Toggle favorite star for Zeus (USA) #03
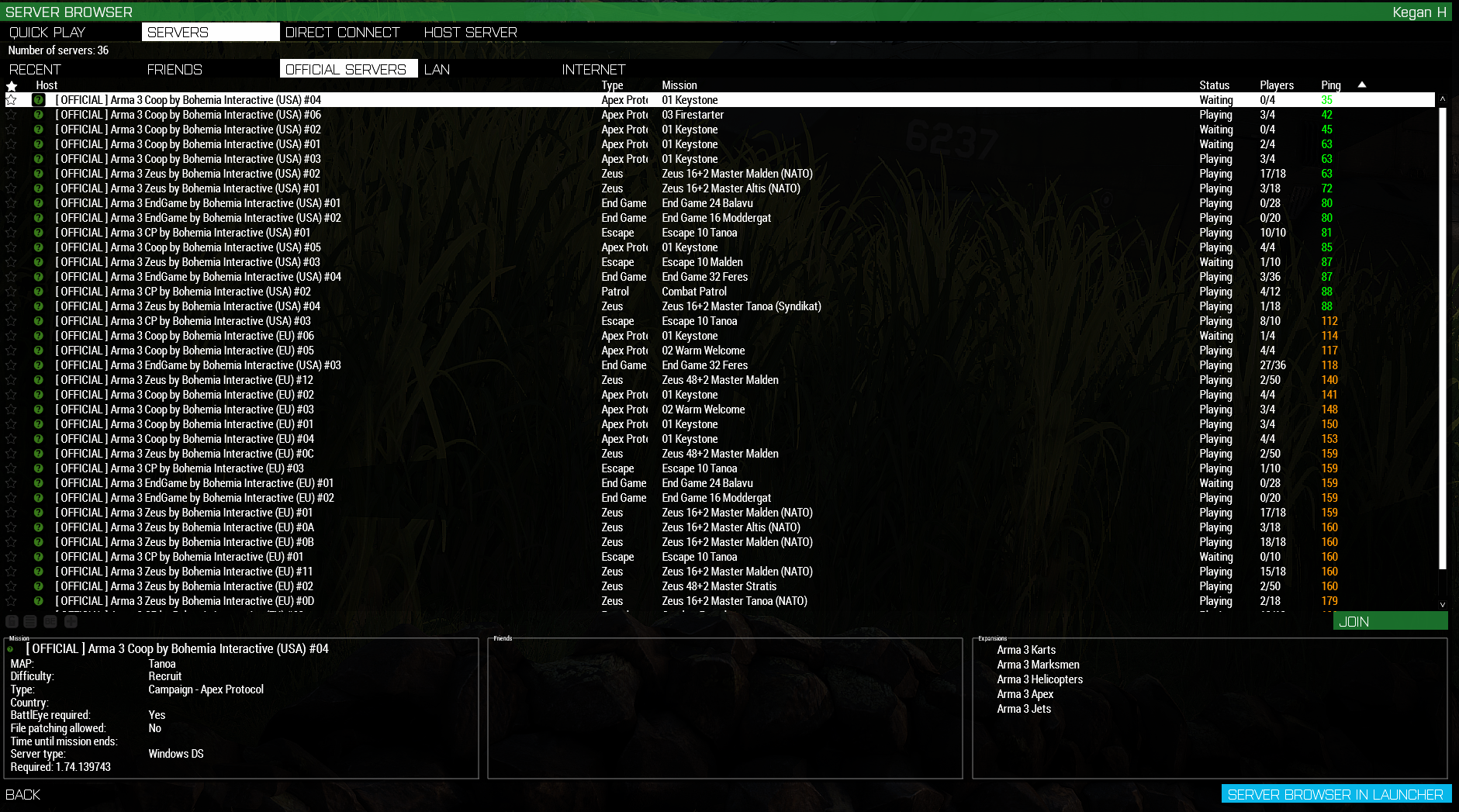This screenshot has height=812, width=1459. tap(11, 262)
